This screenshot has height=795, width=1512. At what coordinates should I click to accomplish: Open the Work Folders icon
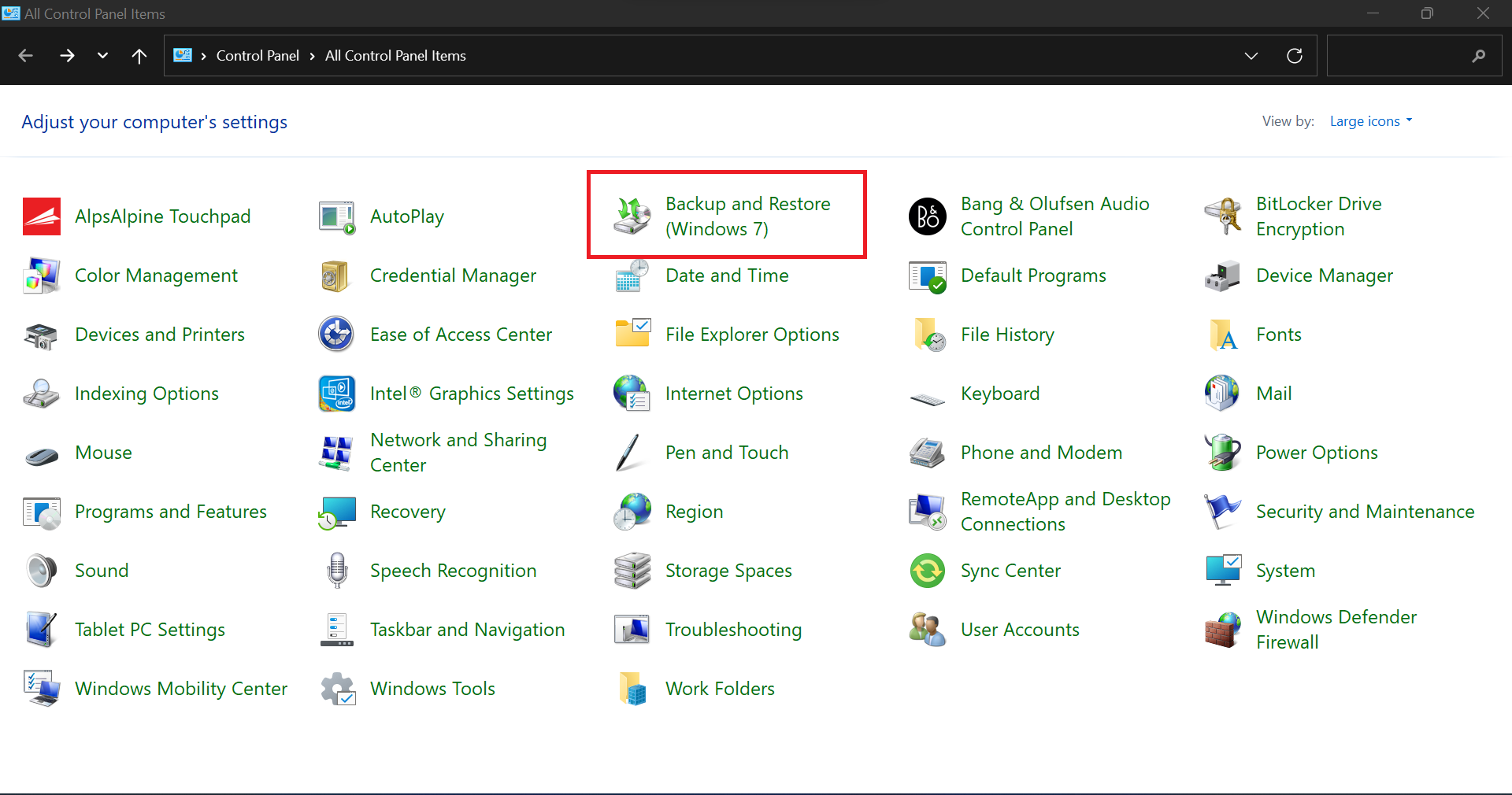click(632, 689)
